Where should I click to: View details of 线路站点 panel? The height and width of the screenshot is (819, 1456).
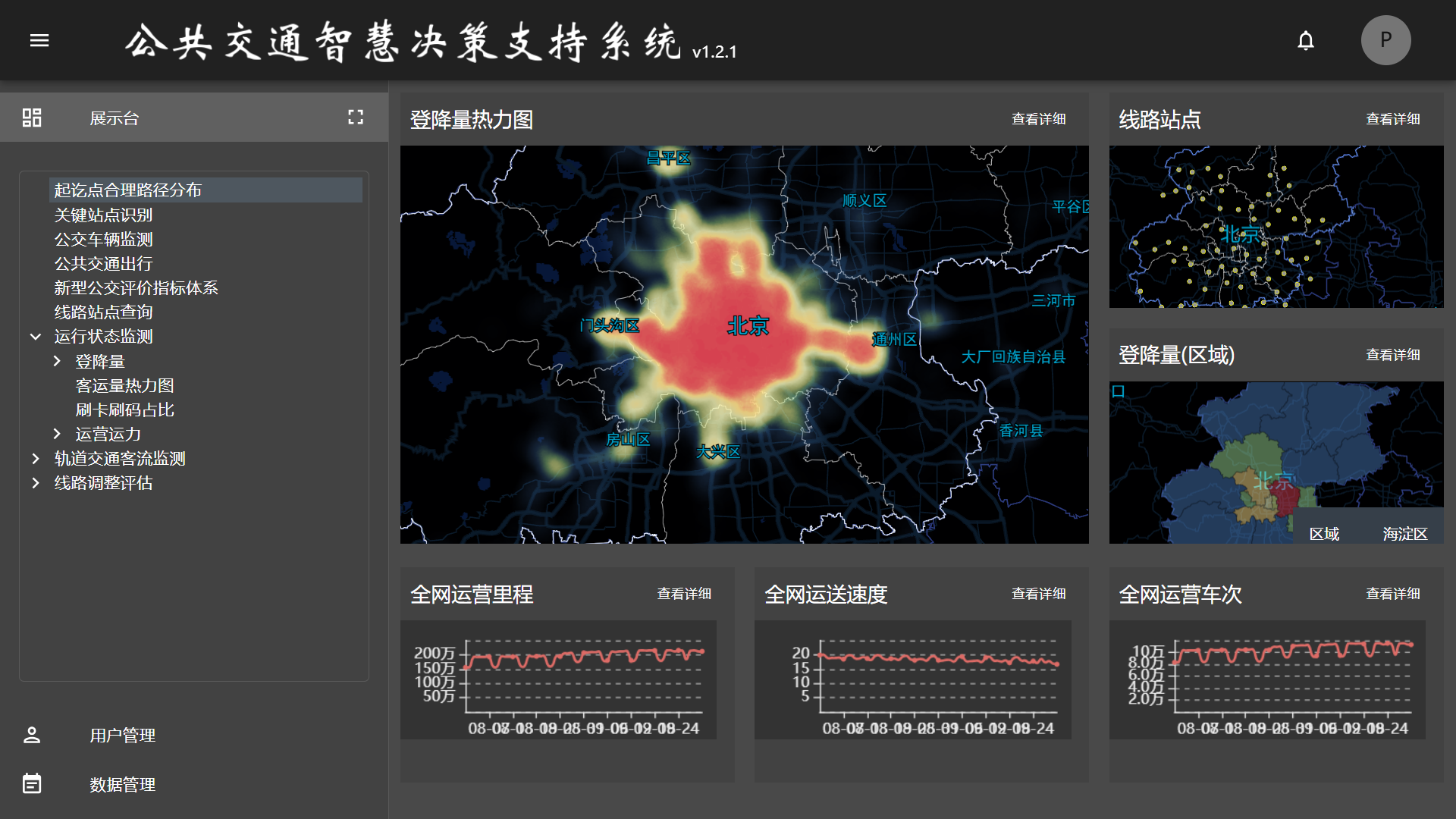click(1392, 119)
